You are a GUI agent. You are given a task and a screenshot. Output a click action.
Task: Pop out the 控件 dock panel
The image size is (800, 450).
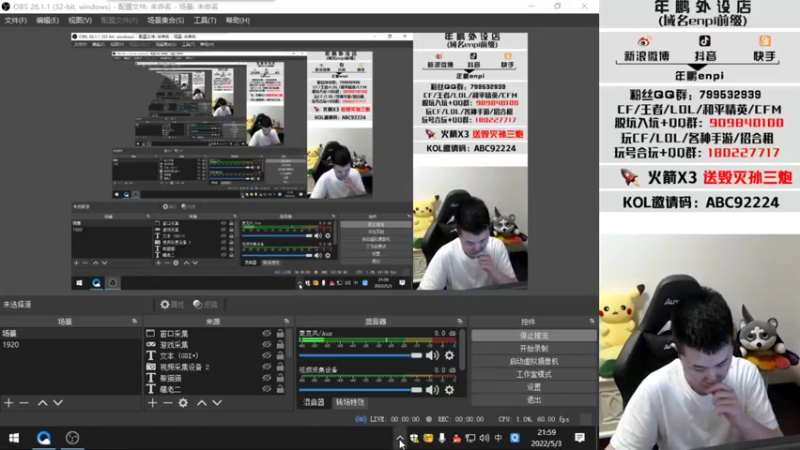click(592, 321)
